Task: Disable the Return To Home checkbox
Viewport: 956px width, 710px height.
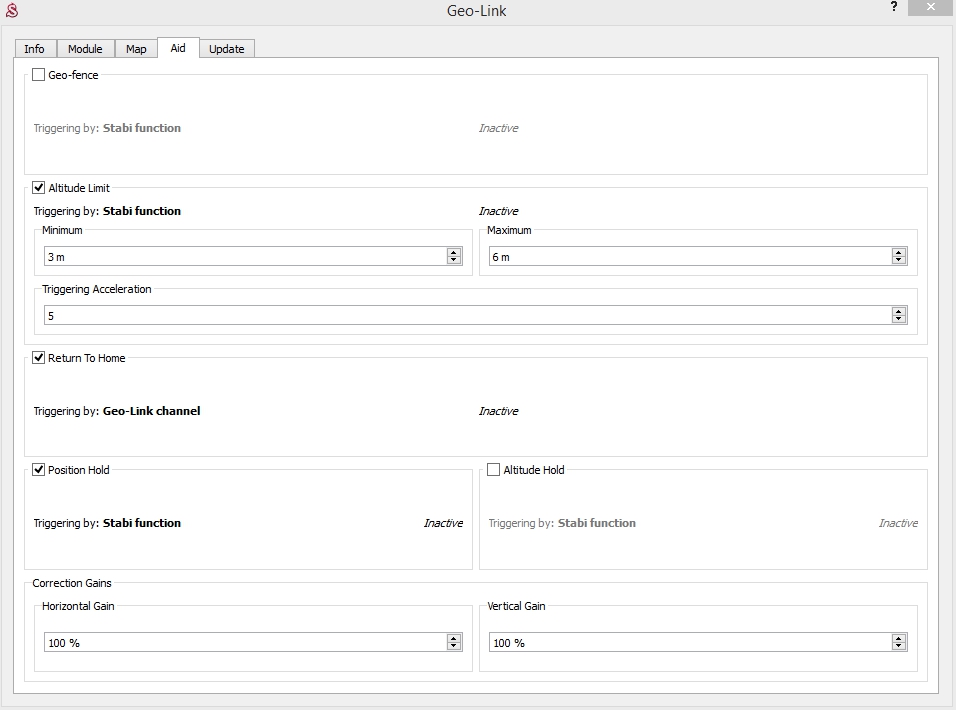Action: pyautogui.click(x=39, y=358)
